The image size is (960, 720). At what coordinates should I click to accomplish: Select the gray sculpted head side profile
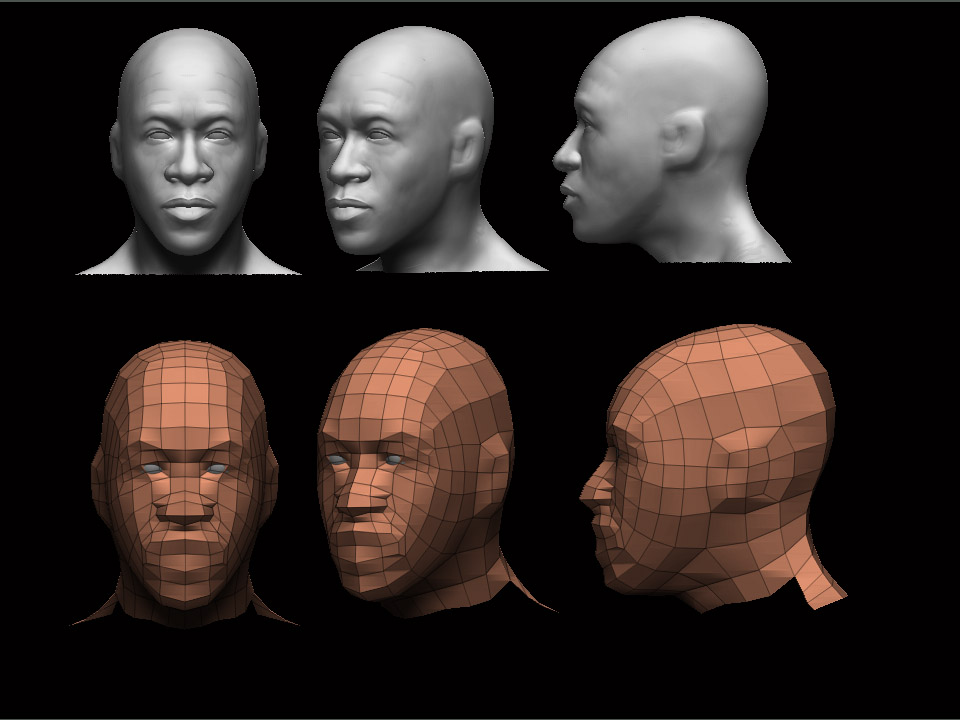coord(672,140)
